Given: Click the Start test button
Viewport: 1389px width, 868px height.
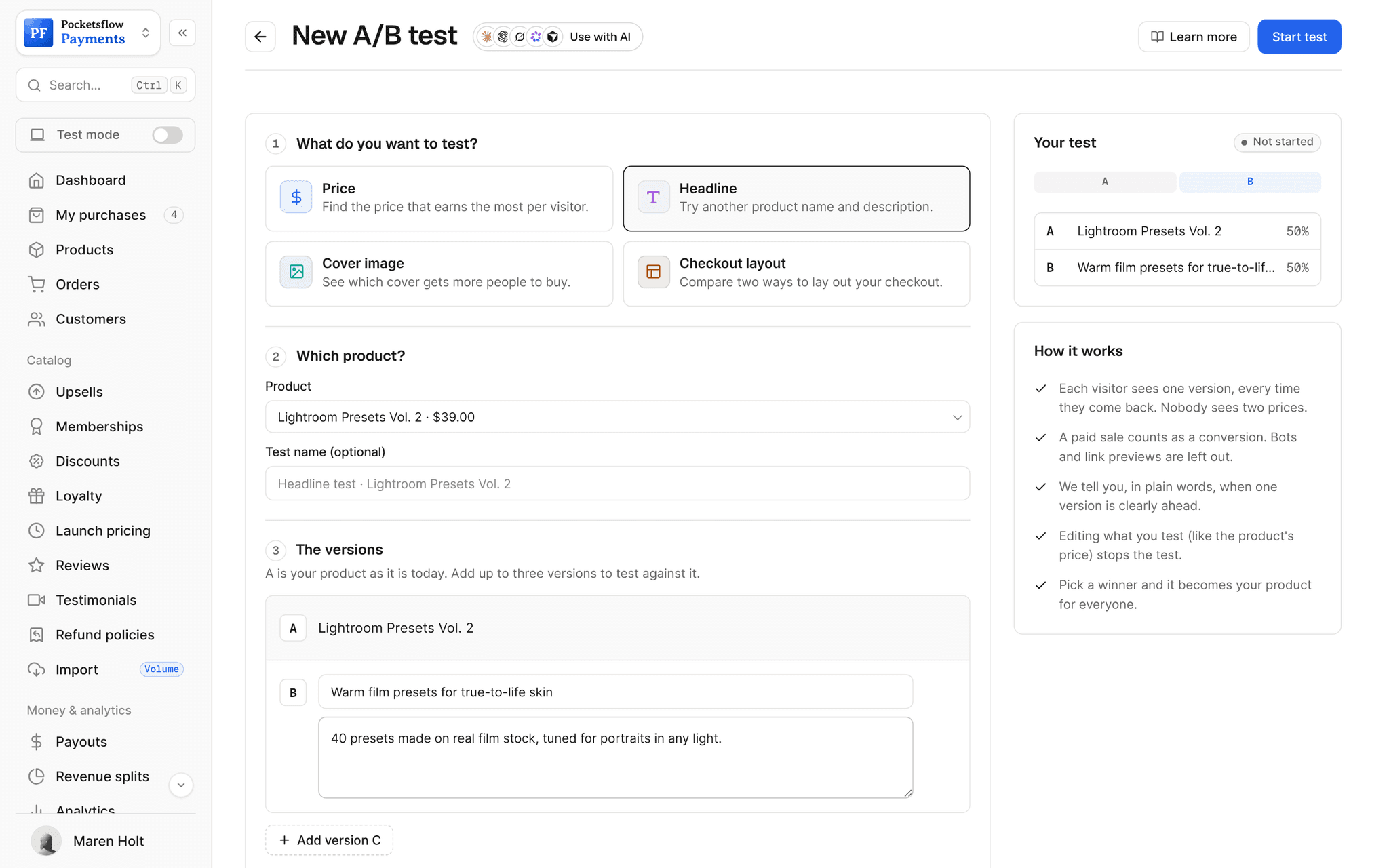Looking at the screenshot, I should click(1299, 37).
